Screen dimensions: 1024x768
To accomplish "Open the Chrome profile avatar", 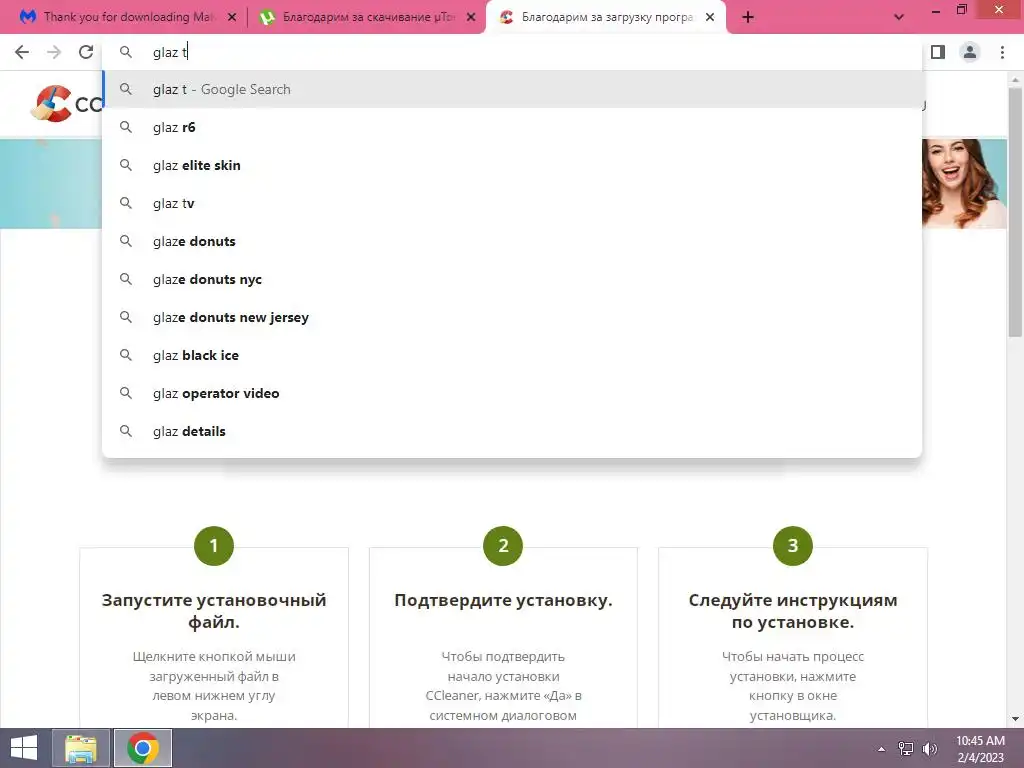I will (970, 52).
